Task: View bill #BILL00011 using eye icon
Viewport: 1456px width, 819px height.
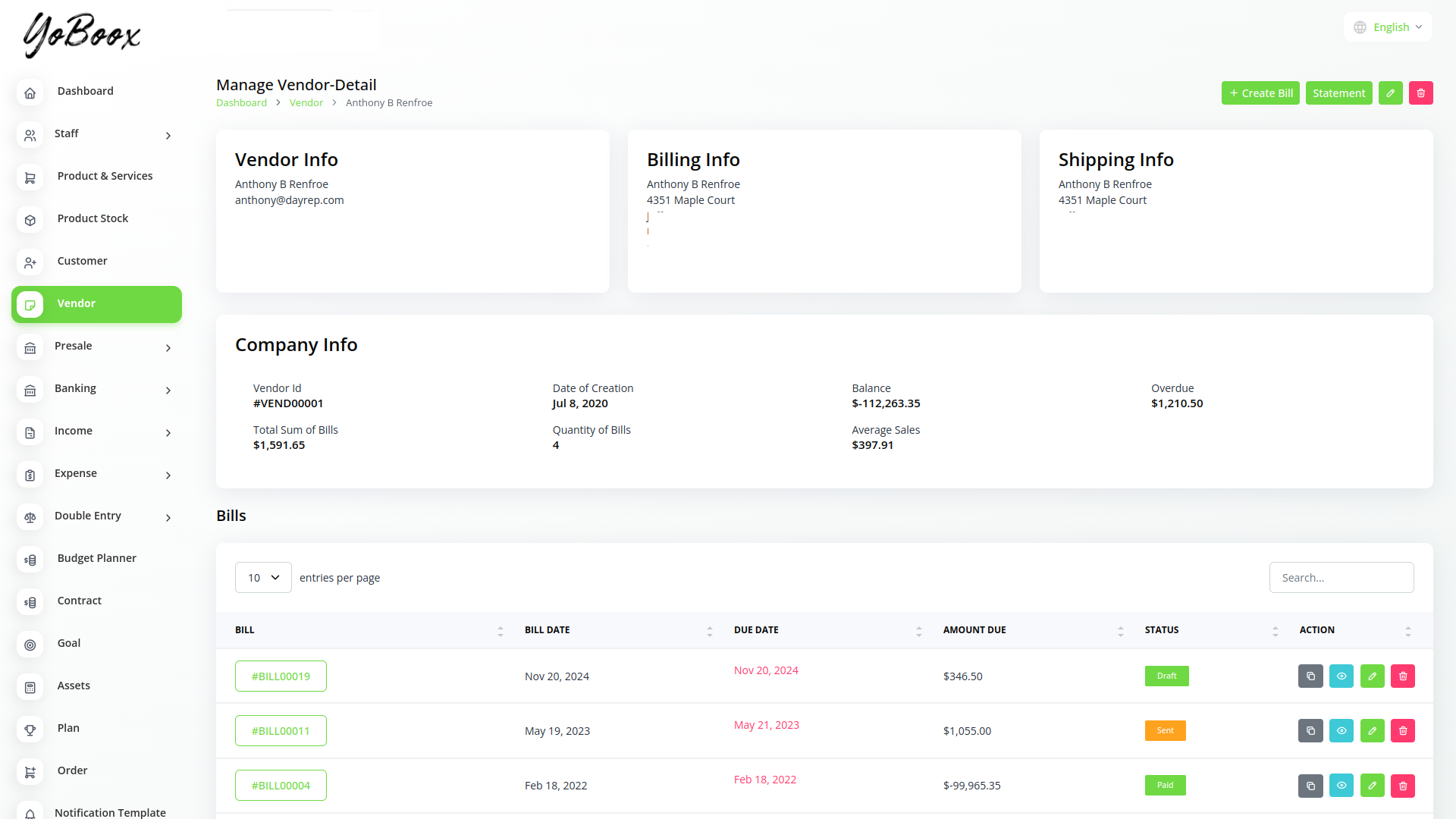Action: pos(1341,731)
